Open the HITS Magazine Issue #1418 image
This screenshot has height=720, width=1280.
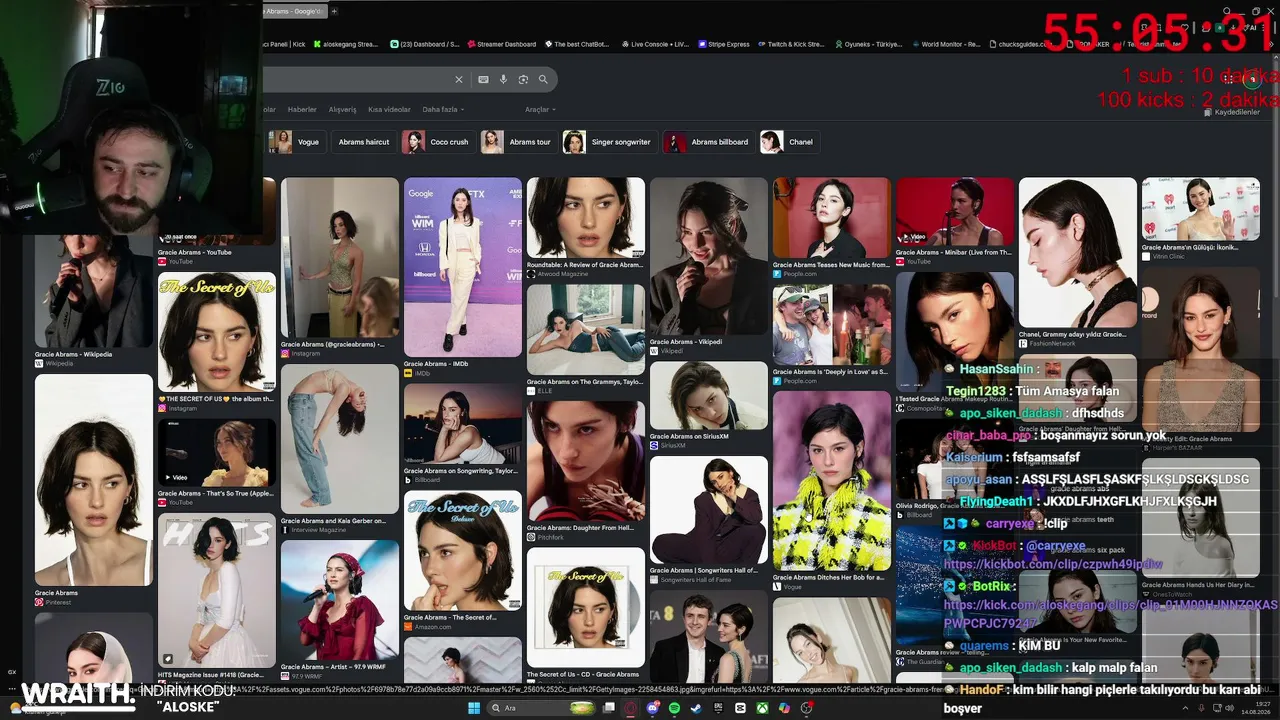coord(217,590)
